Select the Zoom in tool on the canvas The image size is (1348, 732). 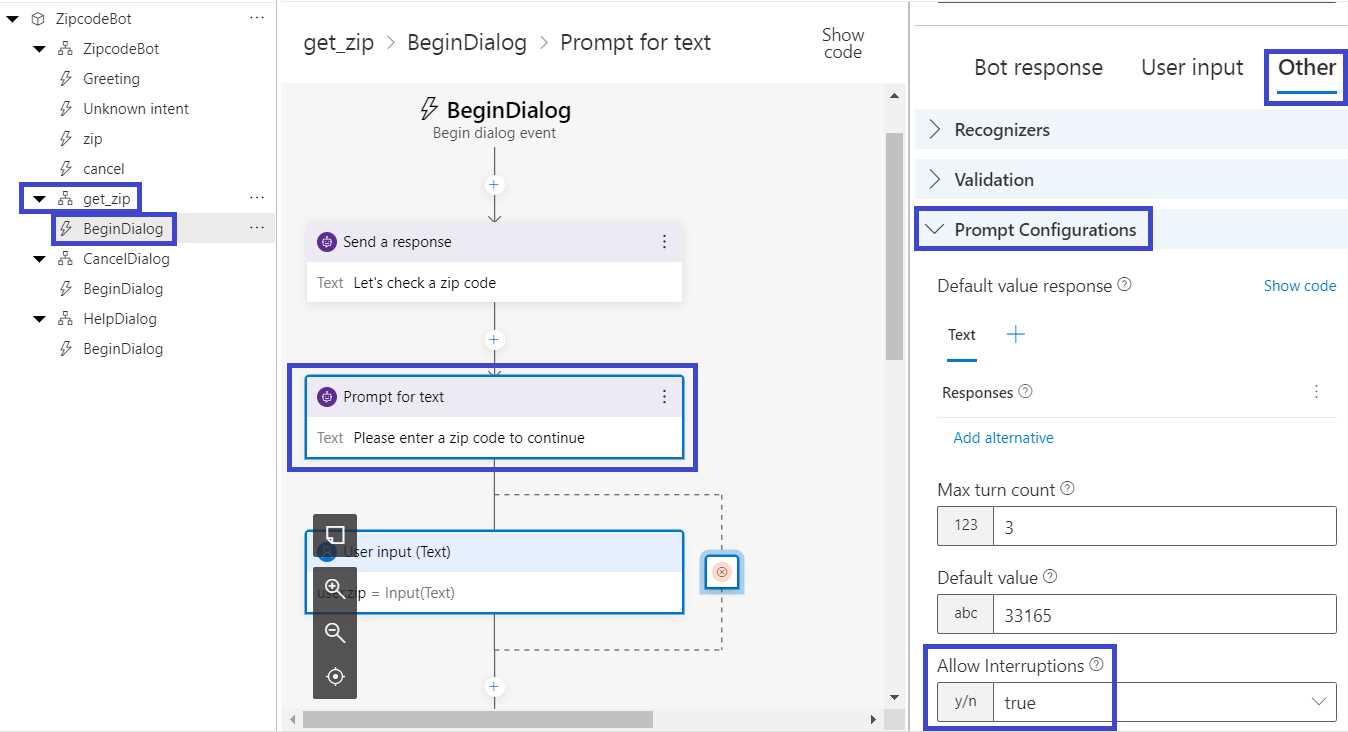335,587
